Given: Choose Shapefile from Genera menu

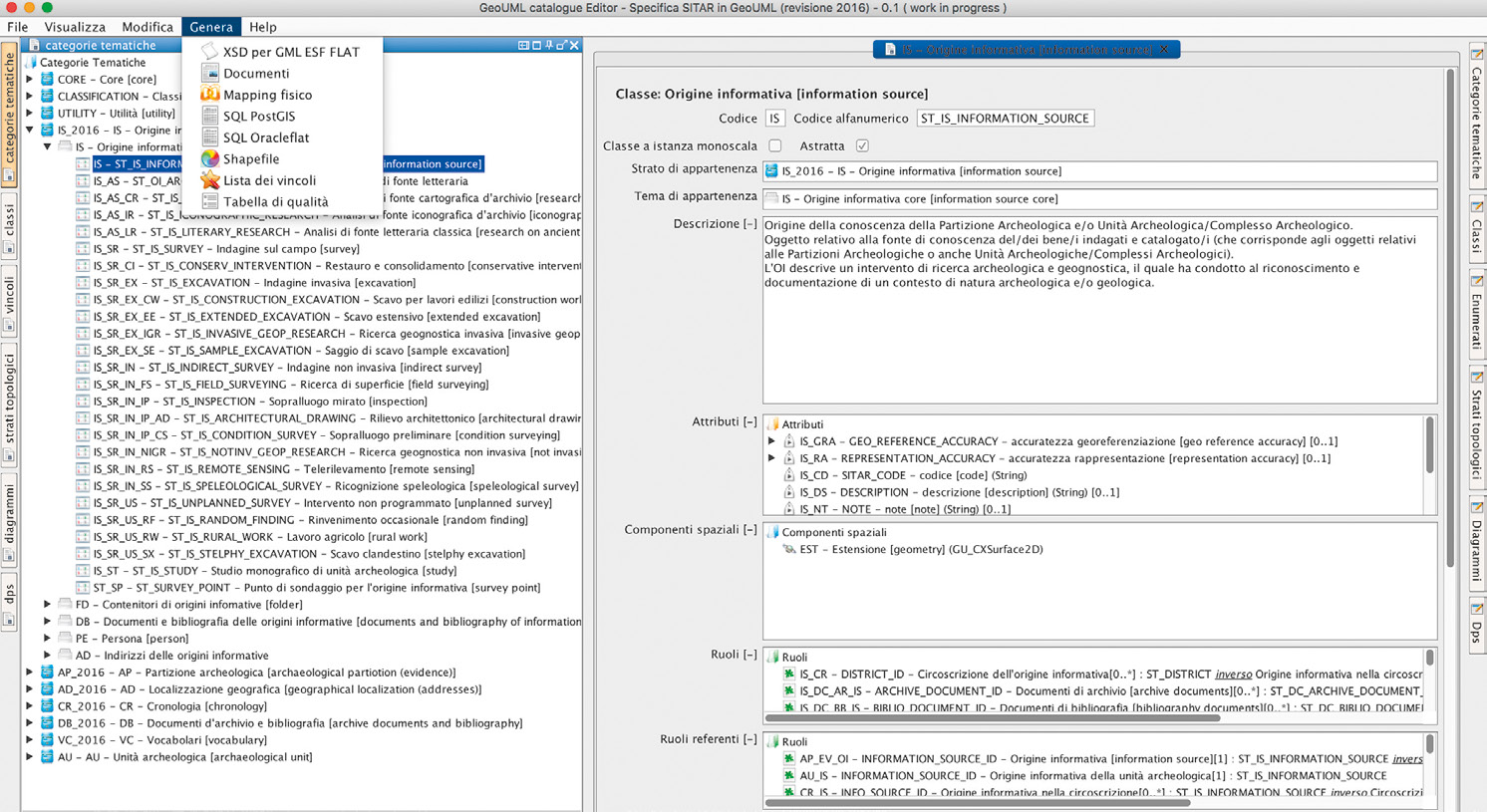Looking at the screenshot, I should 283,158.
